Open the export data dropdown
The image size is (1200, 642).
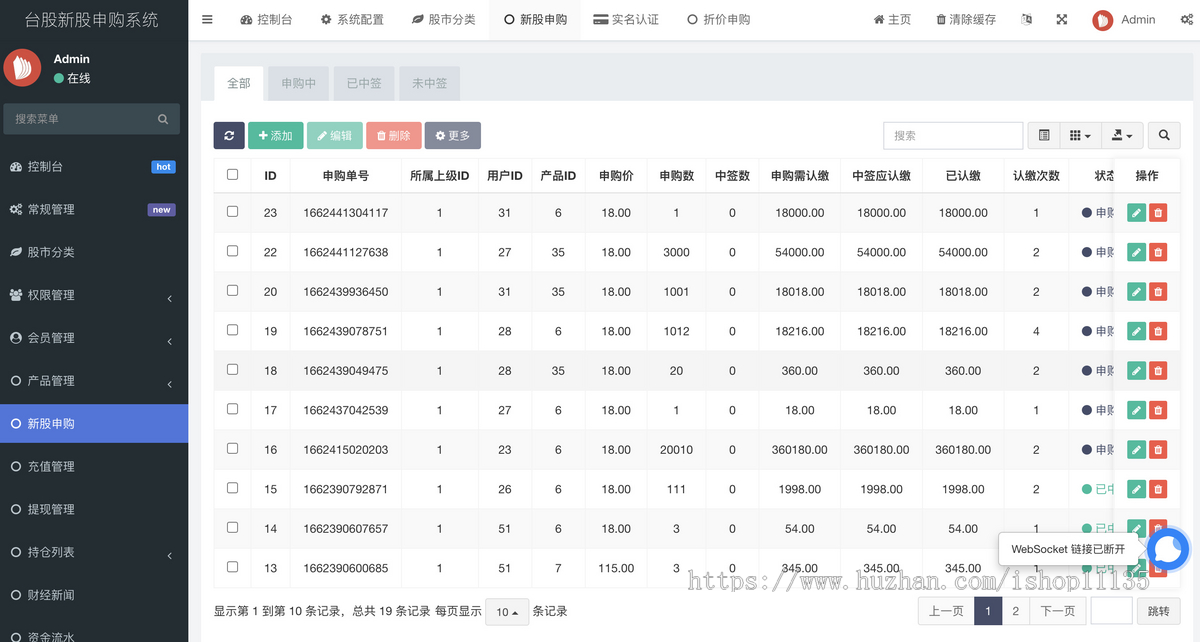[1122, 135]
